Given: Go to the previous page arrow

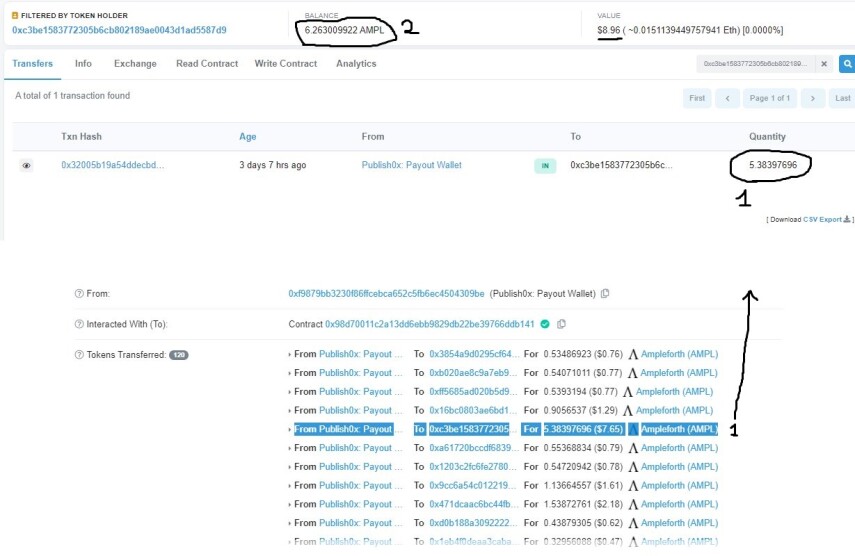Looking at the screenshot, I should [x=727, y=98].
